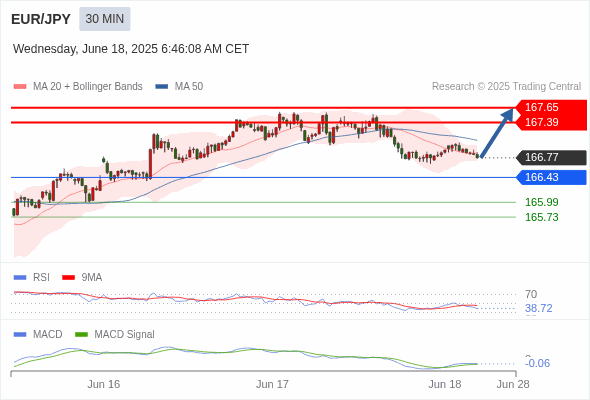Click the RSI value 38.72
The width and height of the screenshot is (590, 400).
pyautogui.click(x=538, y=309)
